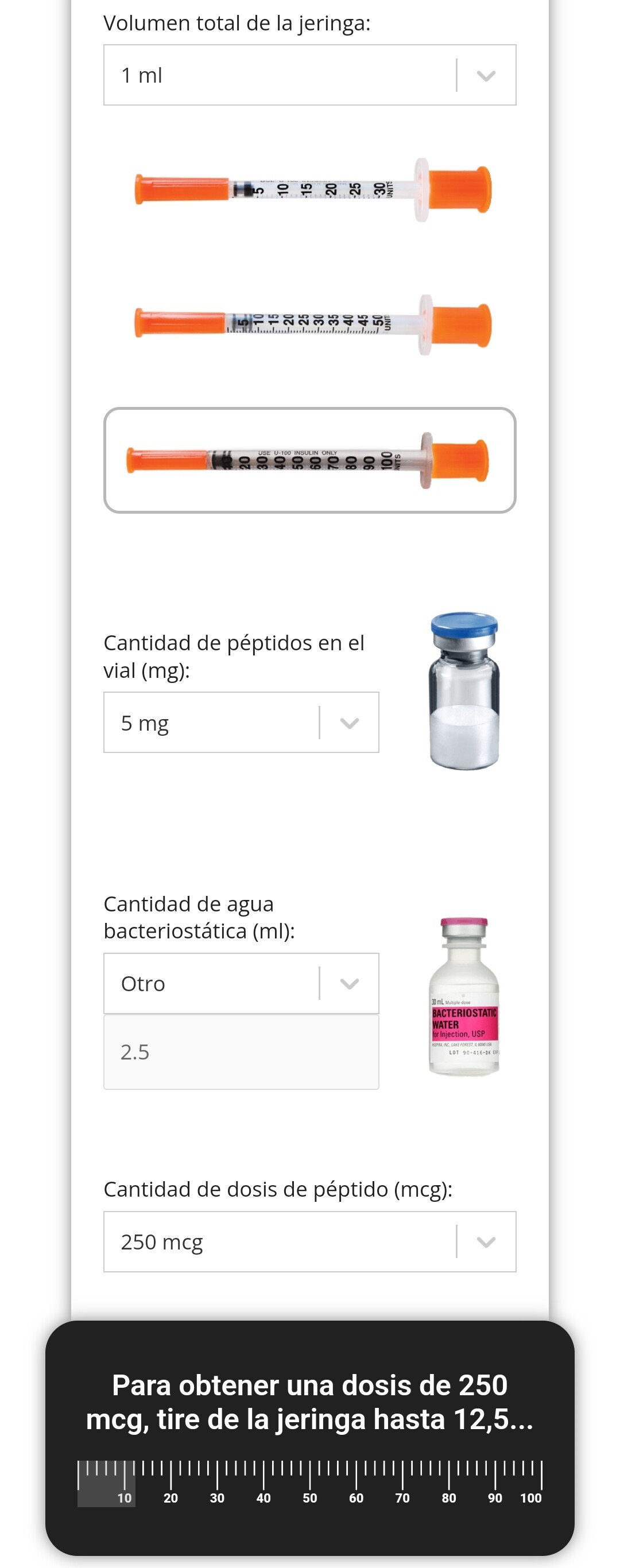
Task: Click the 'Cantidad de dosis de péptido' label
Action: coord(278,1189)
